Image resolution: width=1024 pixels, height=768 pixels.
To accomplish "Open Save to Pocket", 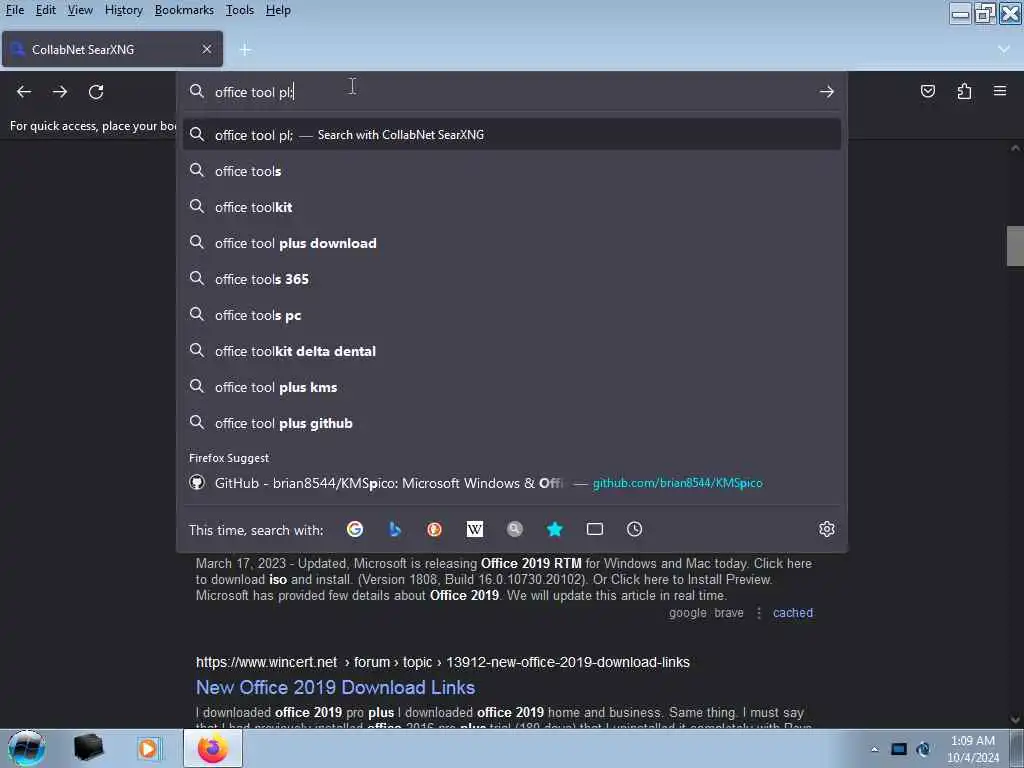I will coord(927,91).
